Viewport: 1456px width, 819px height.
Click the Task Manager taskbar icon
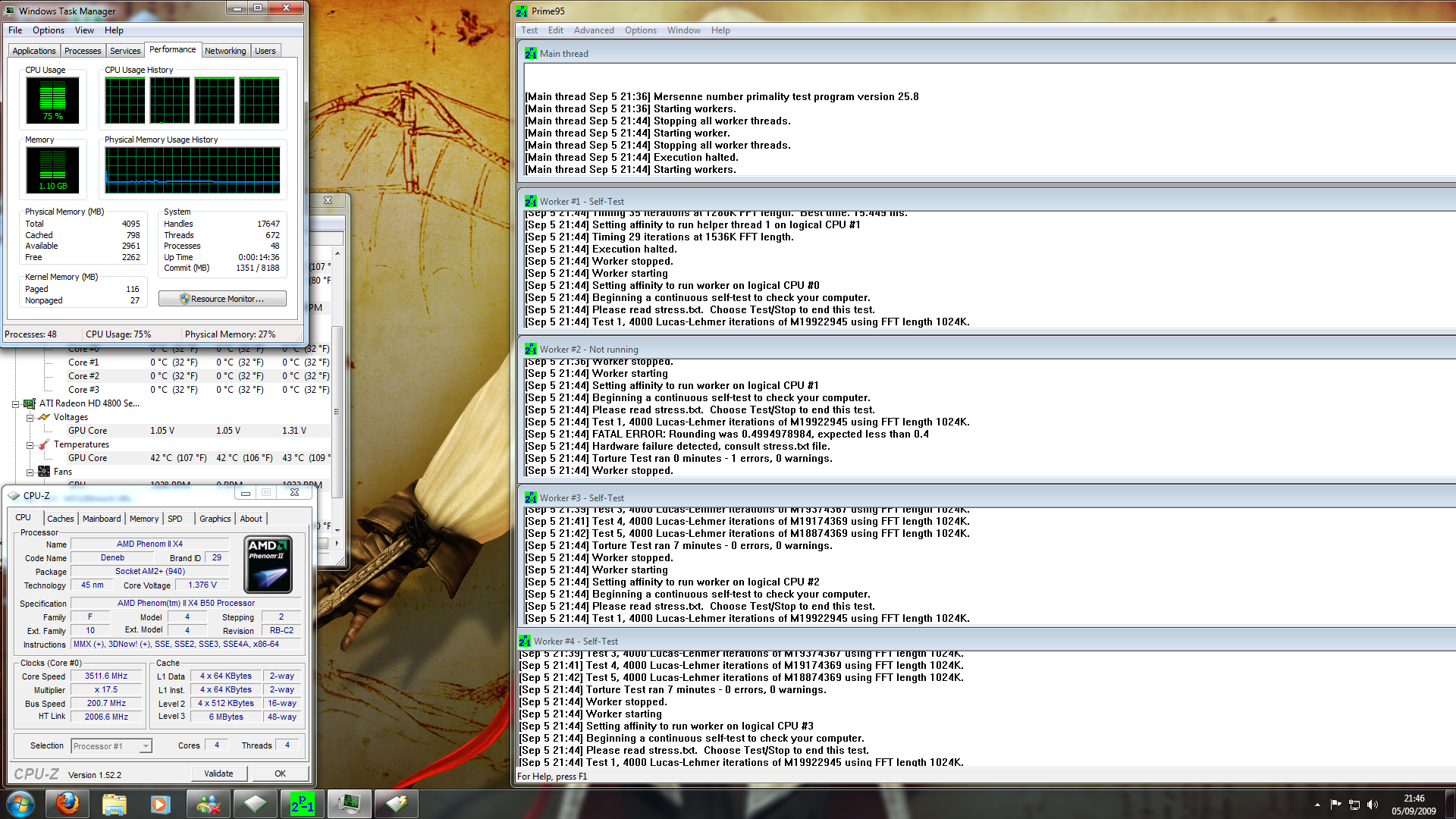(x=350, y=803)
